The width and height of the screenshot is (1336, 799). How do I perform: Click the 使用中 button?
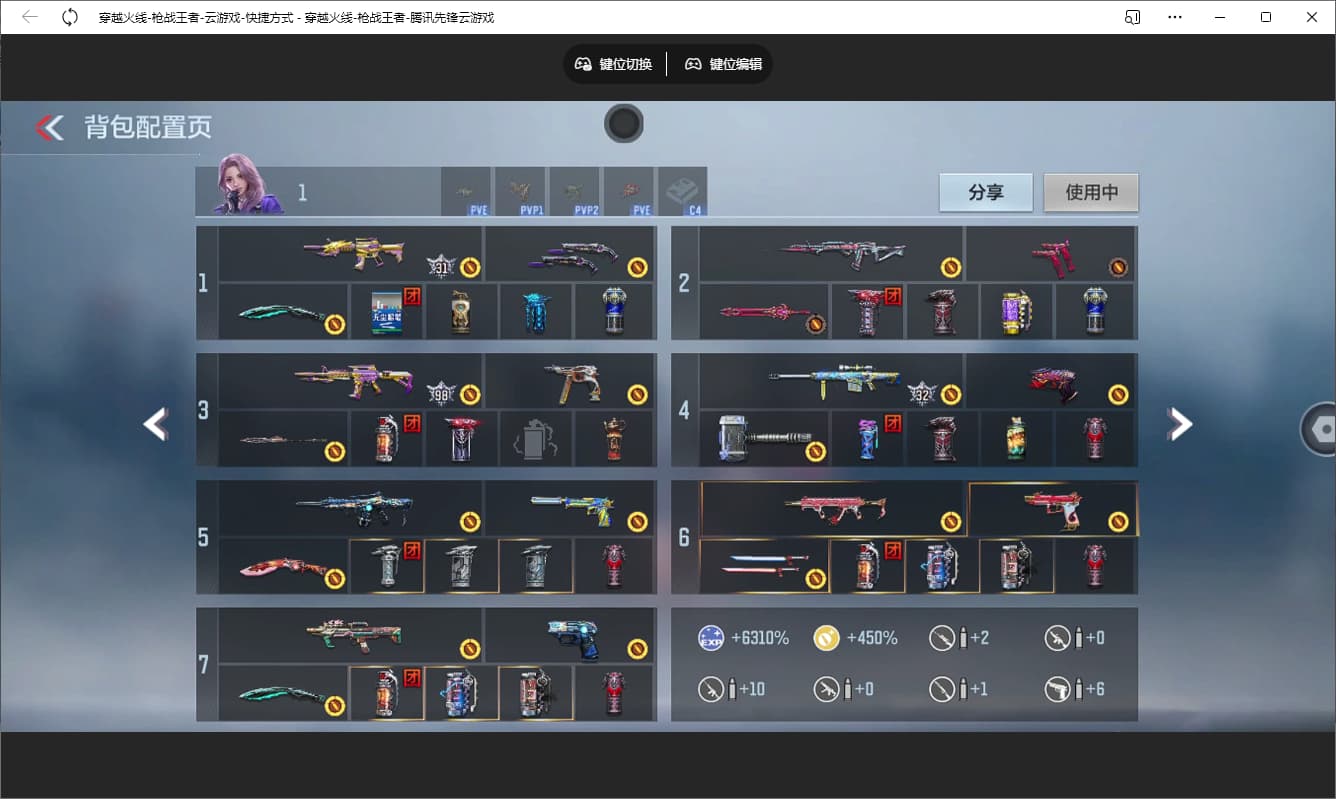[x=1091, y=193]
